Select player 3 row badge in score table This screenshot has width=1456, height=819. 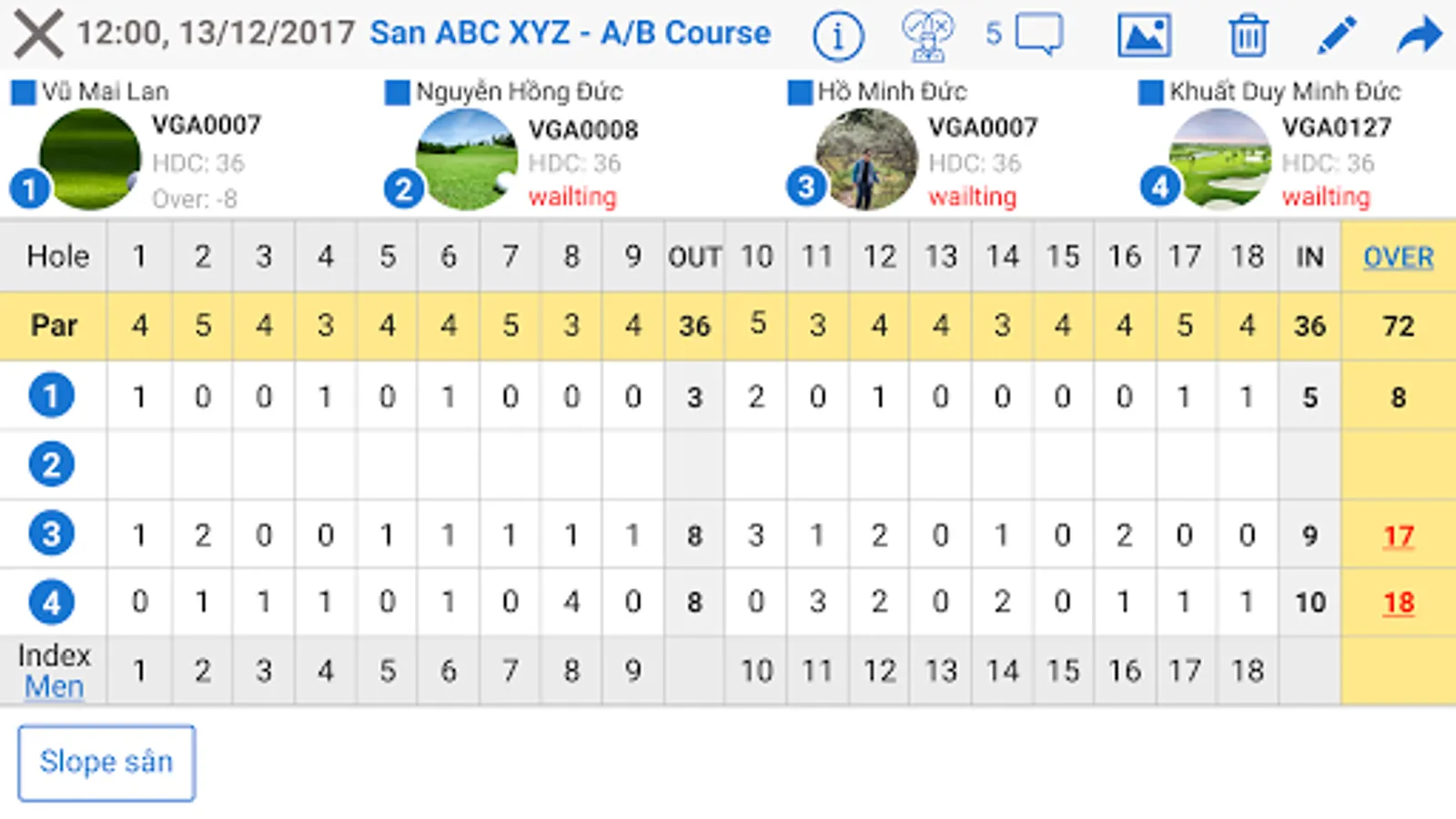[x=52, y=534]
